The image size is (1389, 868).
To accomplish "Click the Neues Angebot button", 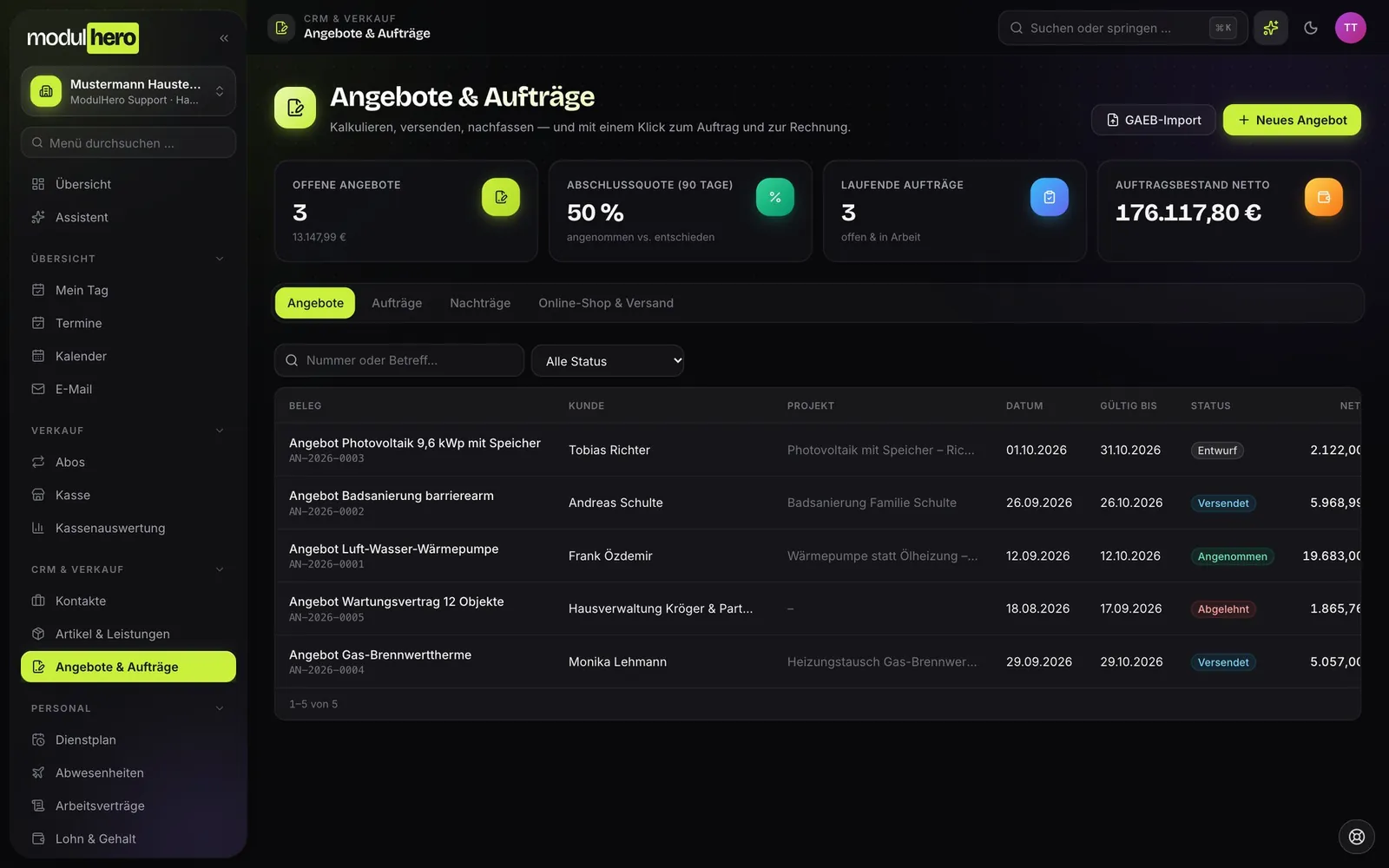I will [1292, 120].
